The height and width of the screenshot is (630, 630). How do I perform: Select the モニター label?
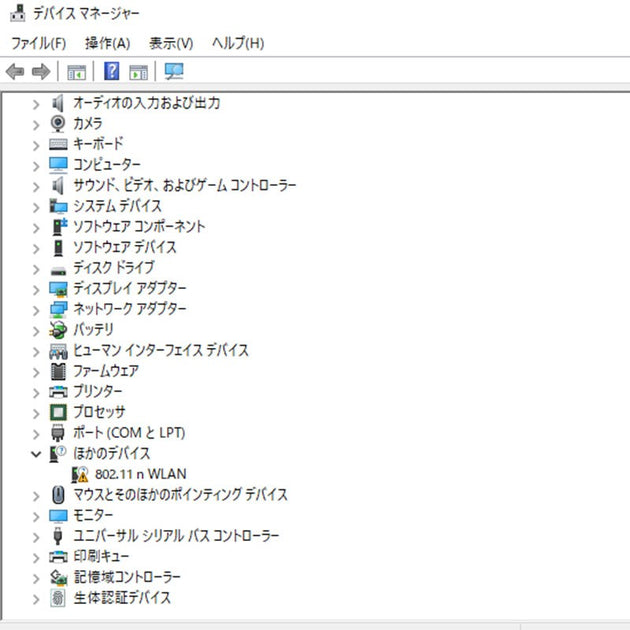[x=93, y=516]
